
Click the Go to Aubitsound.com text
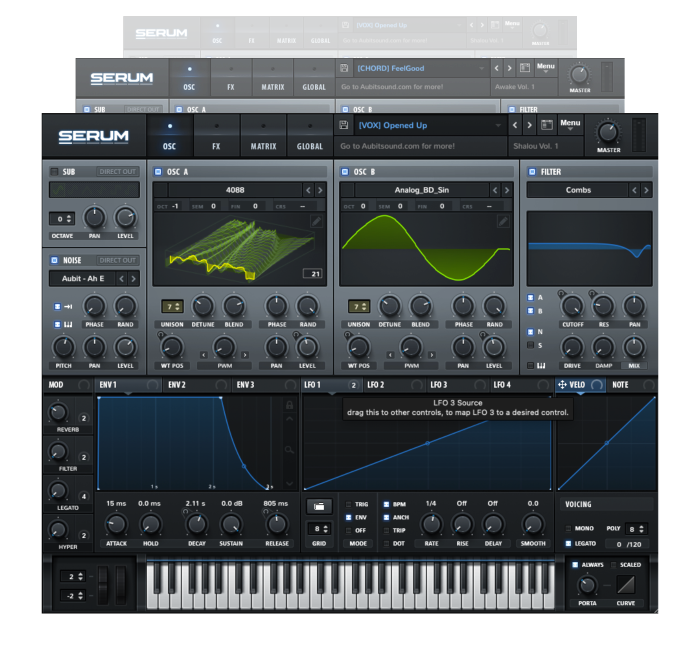397,146
